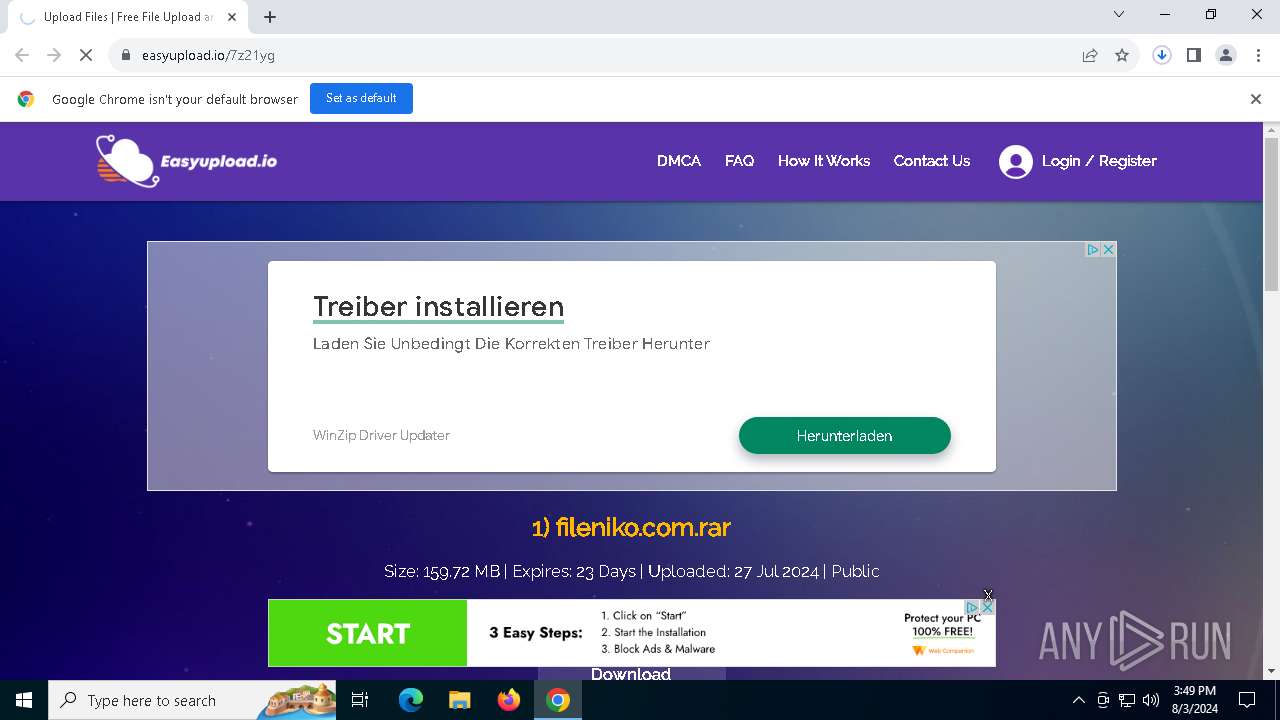Open volume control in system tray
This screenshot has width=1280, height=720.
(1151, 700)
